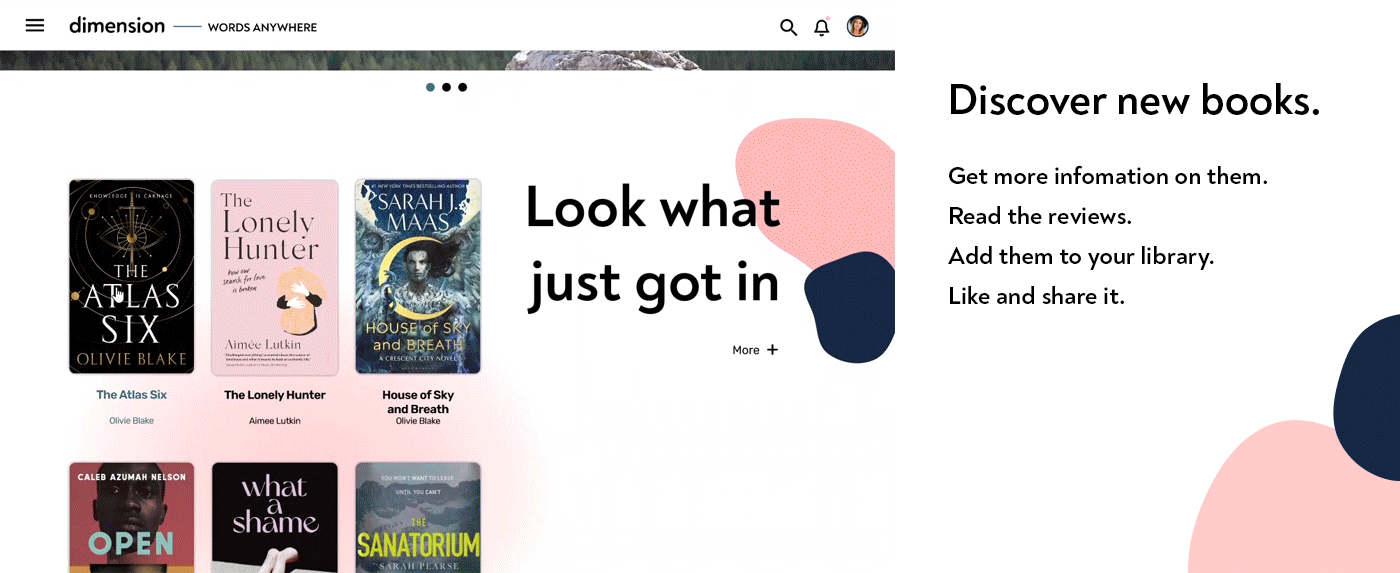Click The Atlas Six title link

[132, 395]
